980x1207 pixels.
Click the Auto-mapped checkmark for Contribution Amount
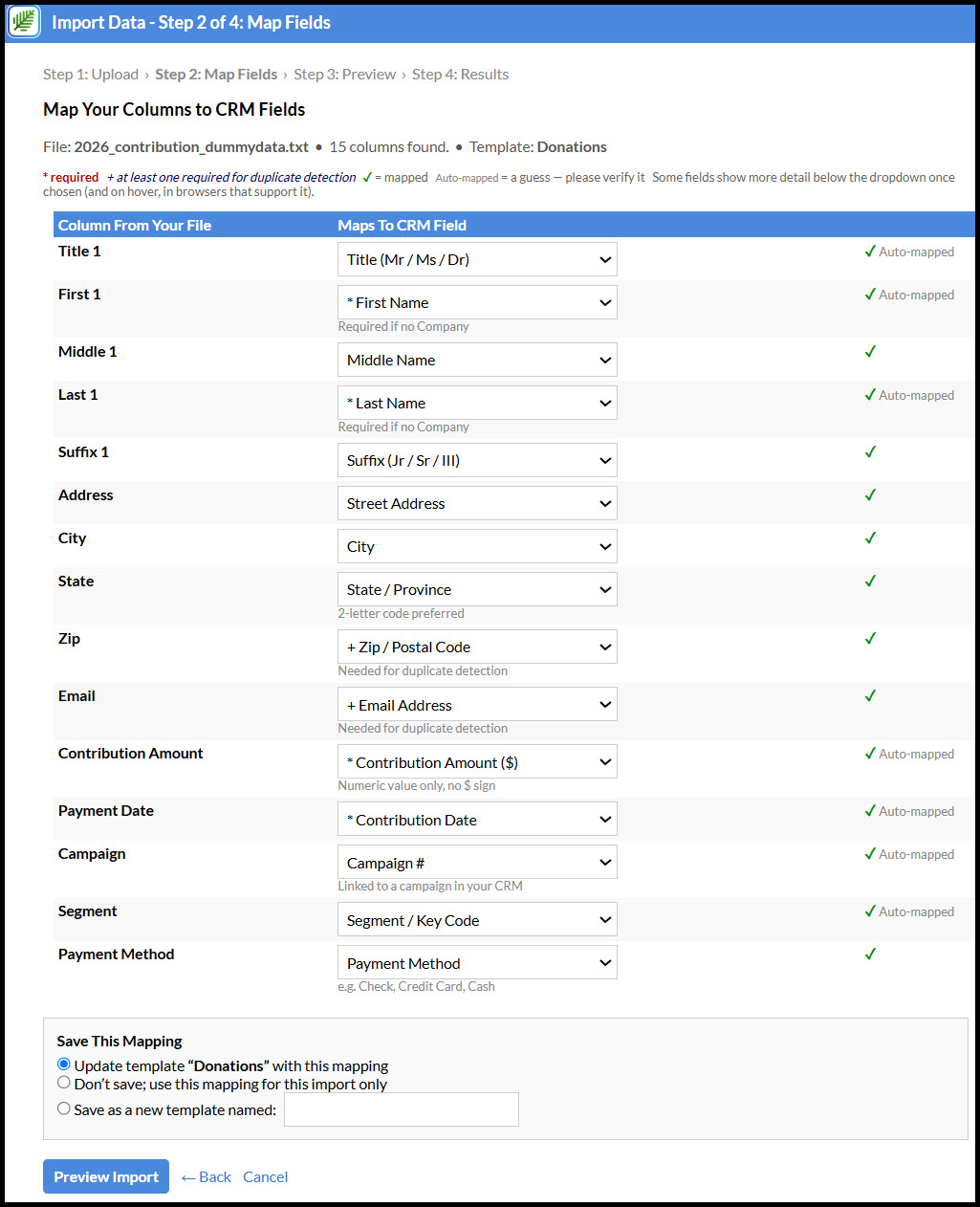point(870,754)
